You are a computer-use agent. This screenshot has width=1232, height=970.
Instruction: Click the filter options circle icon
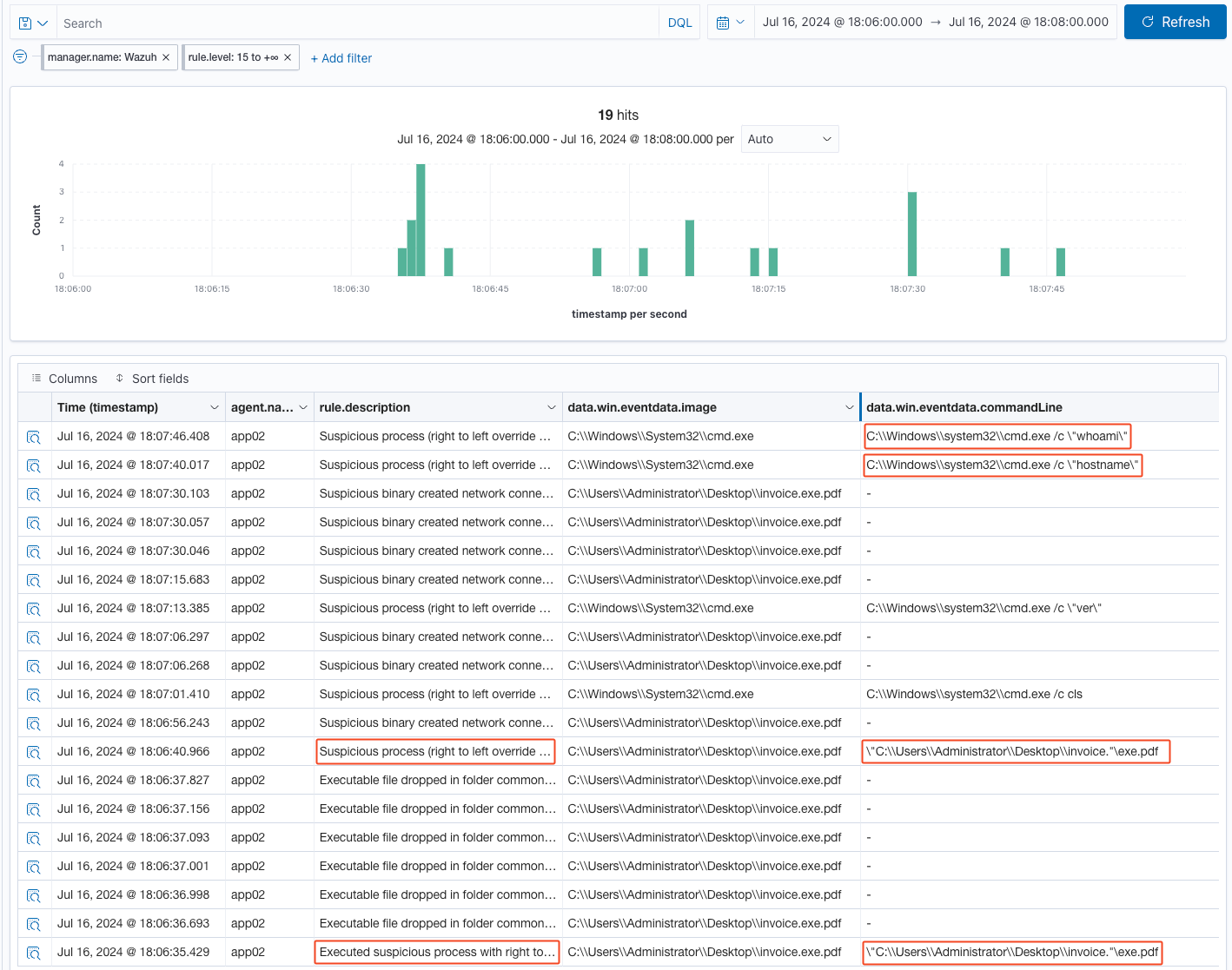(20, 57)
